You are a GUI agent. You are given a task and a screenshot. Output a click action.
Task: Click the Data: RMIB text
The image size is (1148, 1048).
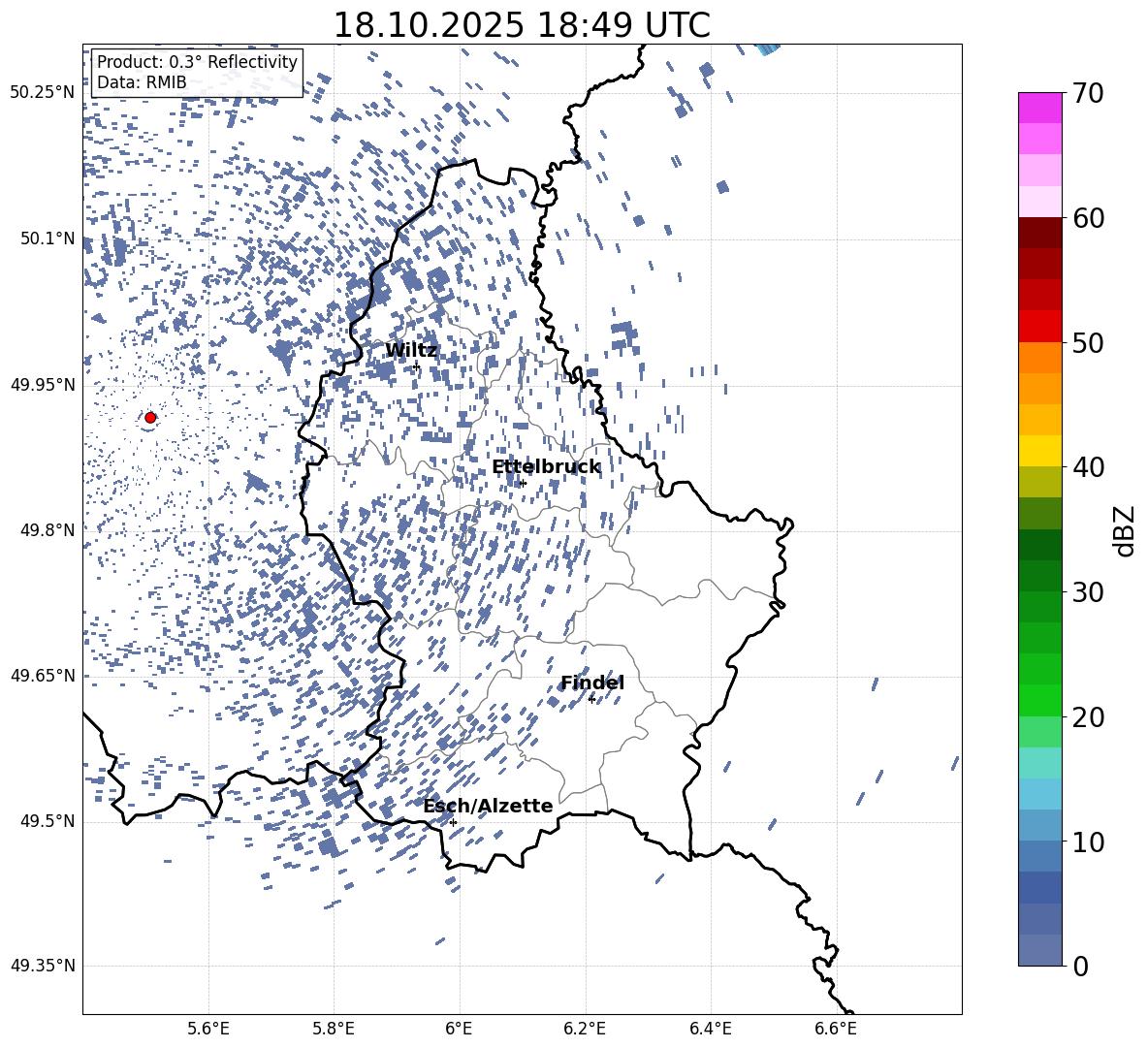coord(142,82)
